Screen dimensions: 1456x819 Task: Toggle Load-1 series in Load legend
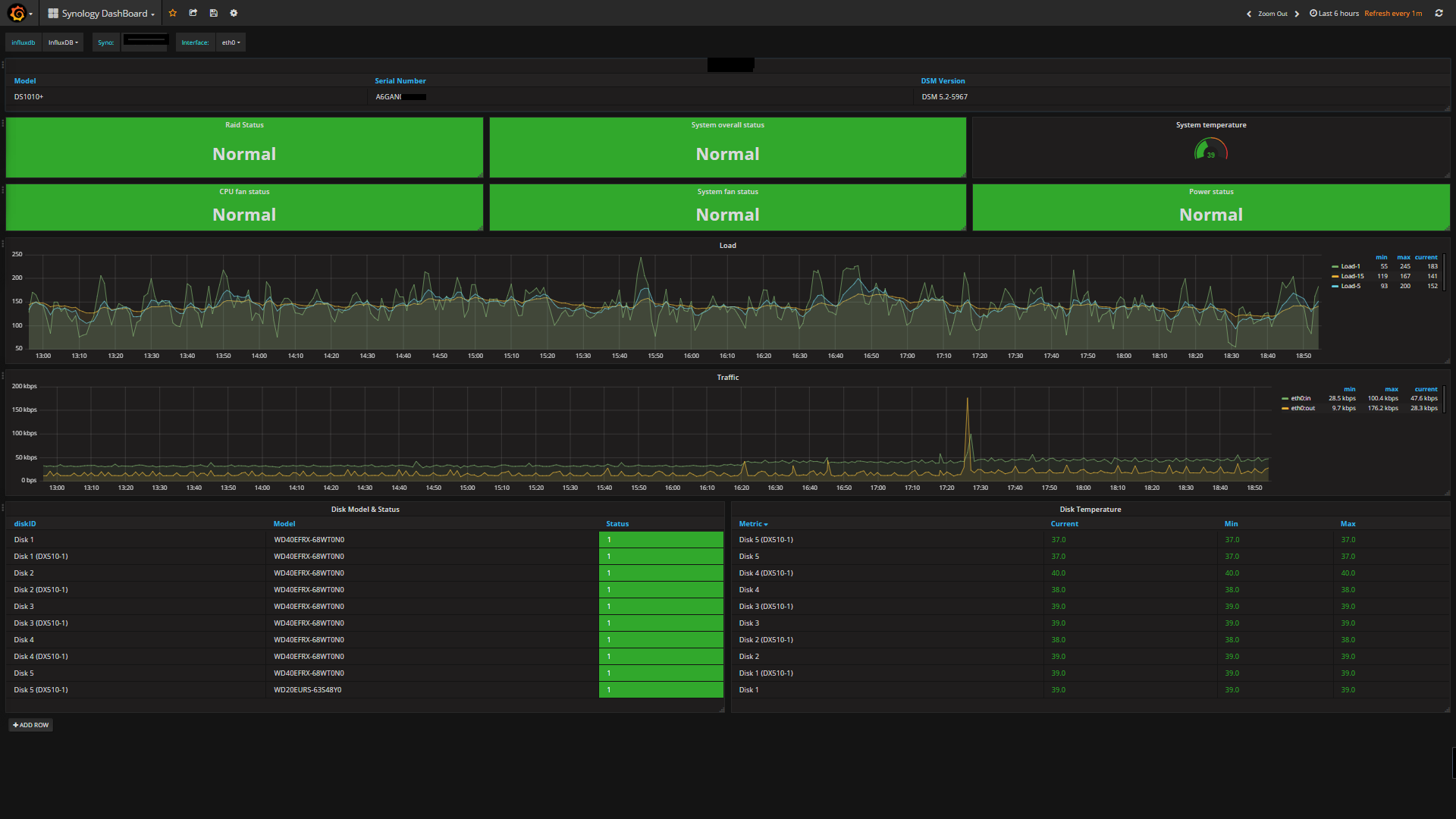coord(1350,266)
